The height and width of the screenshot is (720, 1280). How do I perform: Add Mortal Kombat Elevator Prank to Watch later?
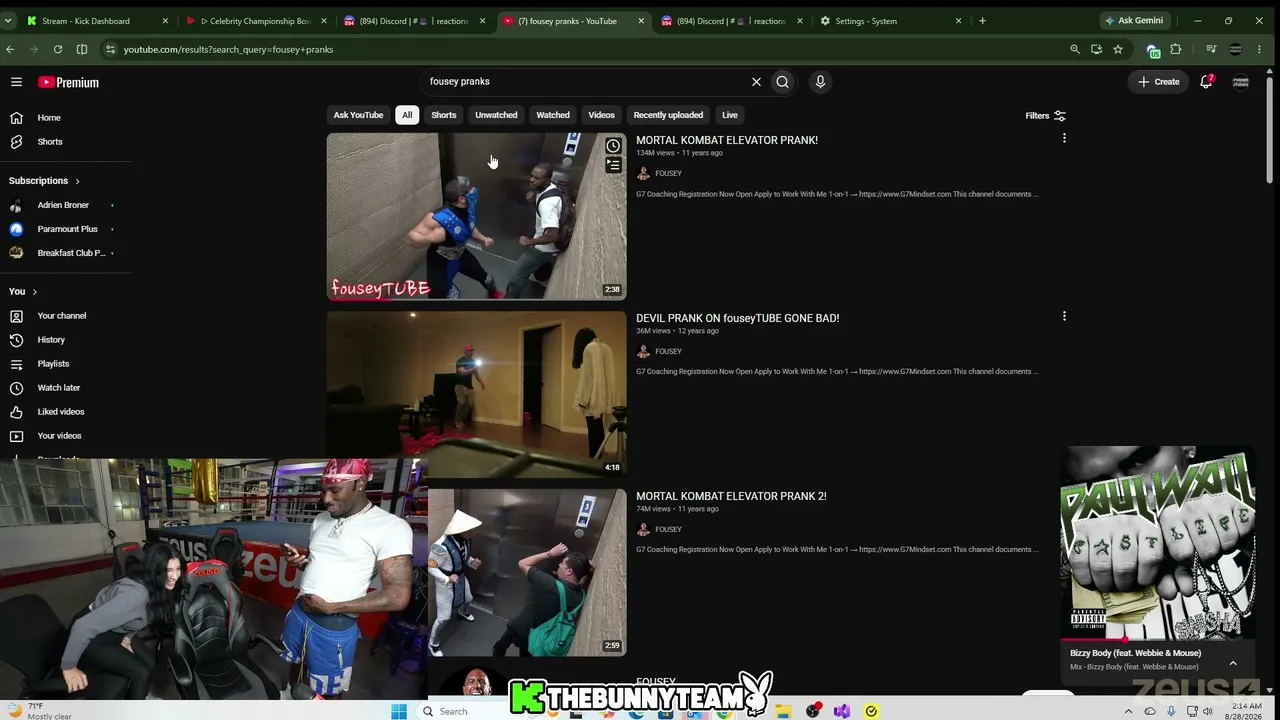coord(613,146)
